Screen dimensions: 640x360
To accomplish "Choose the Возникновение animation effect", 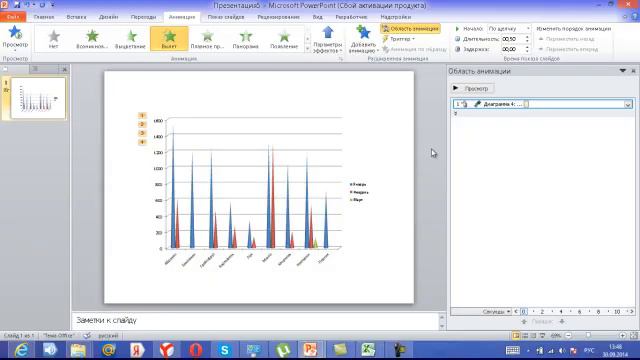I will [x=92, y=39].
